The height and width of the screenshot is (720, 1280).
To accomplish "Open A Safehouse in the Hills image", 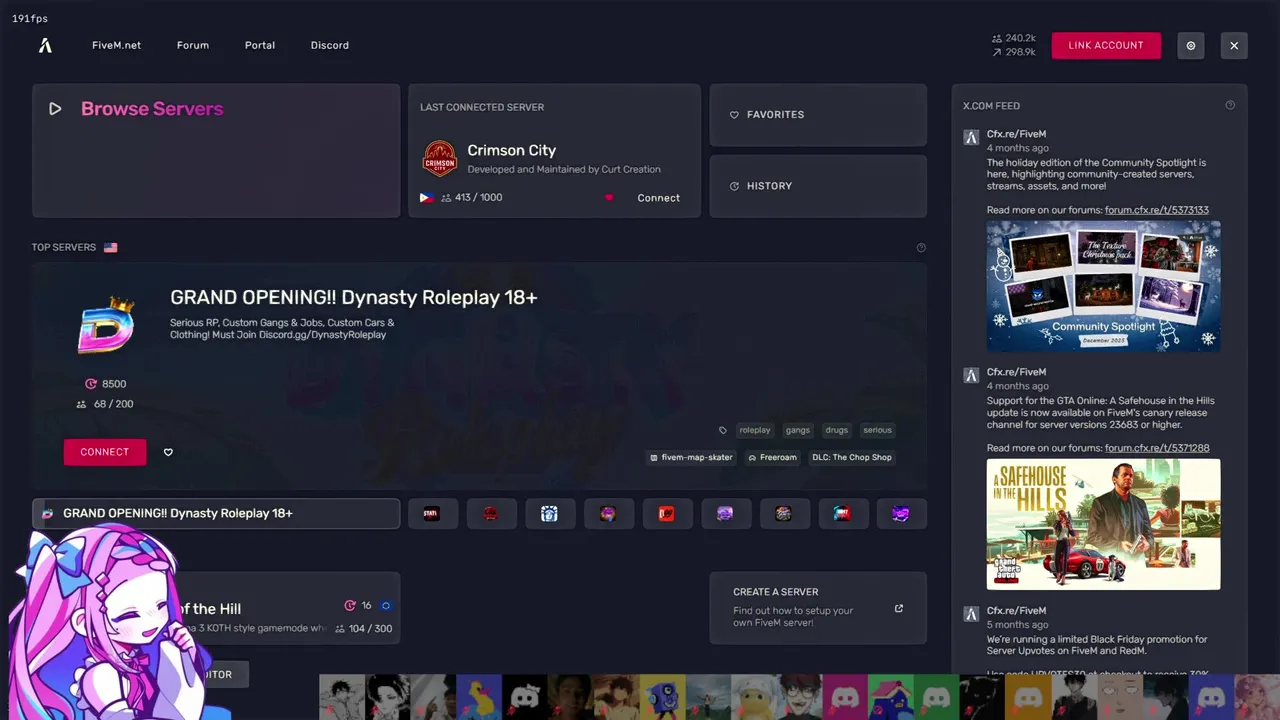I will point(1103,524).
